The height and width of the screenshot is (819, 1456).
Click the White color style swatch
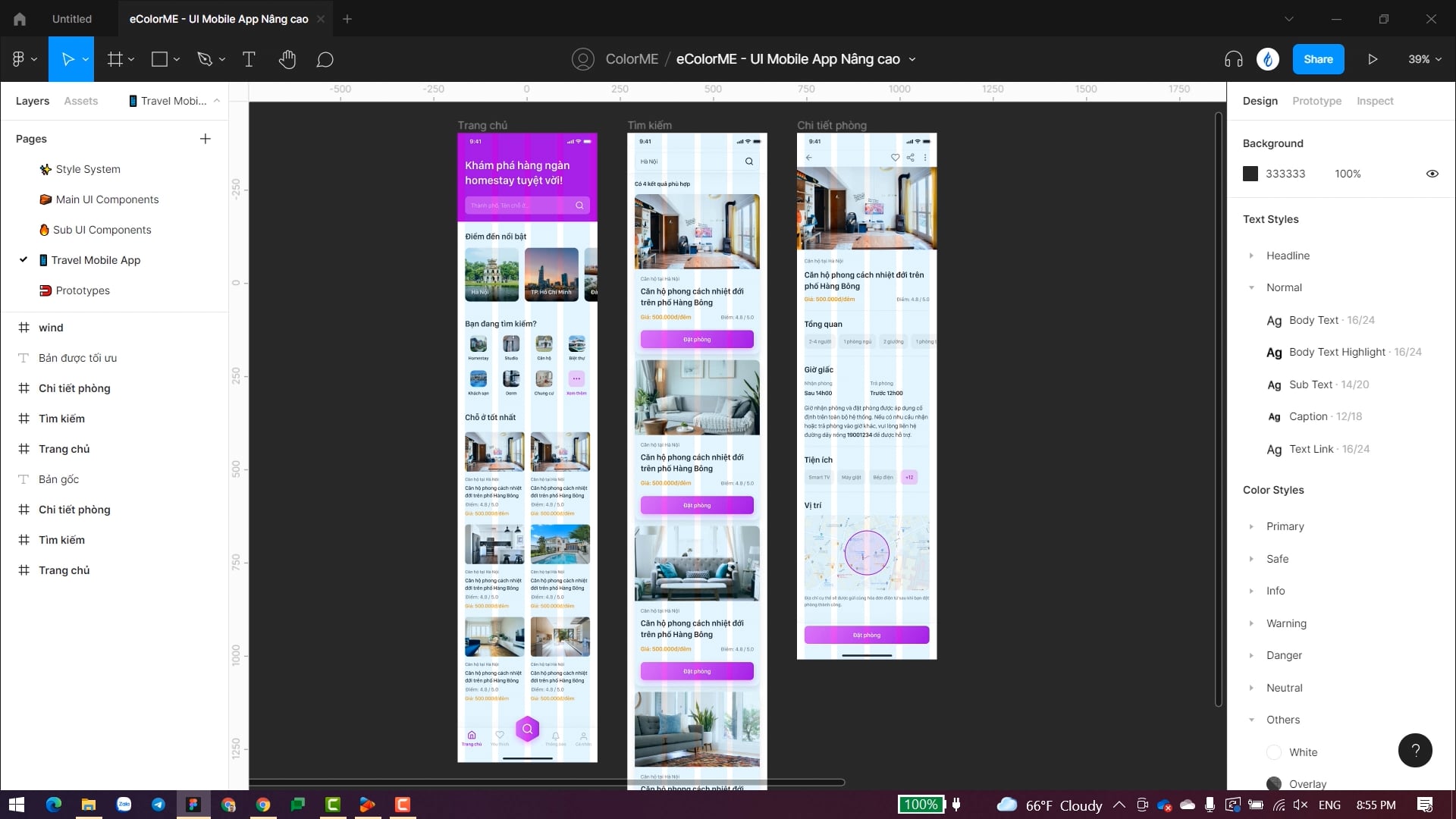click(1274, 752)
